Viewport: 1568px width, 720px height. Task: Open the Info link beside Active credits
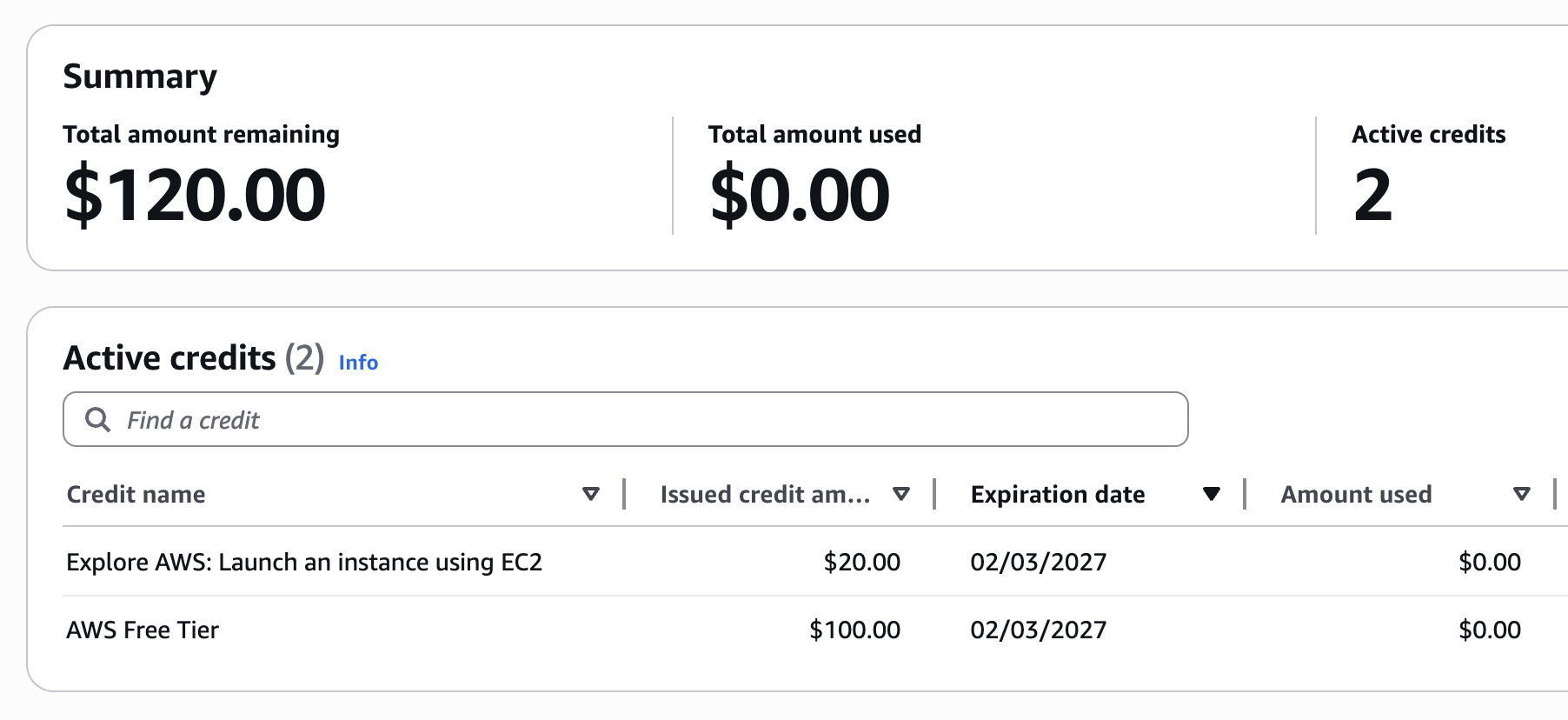tap(358, 363)
